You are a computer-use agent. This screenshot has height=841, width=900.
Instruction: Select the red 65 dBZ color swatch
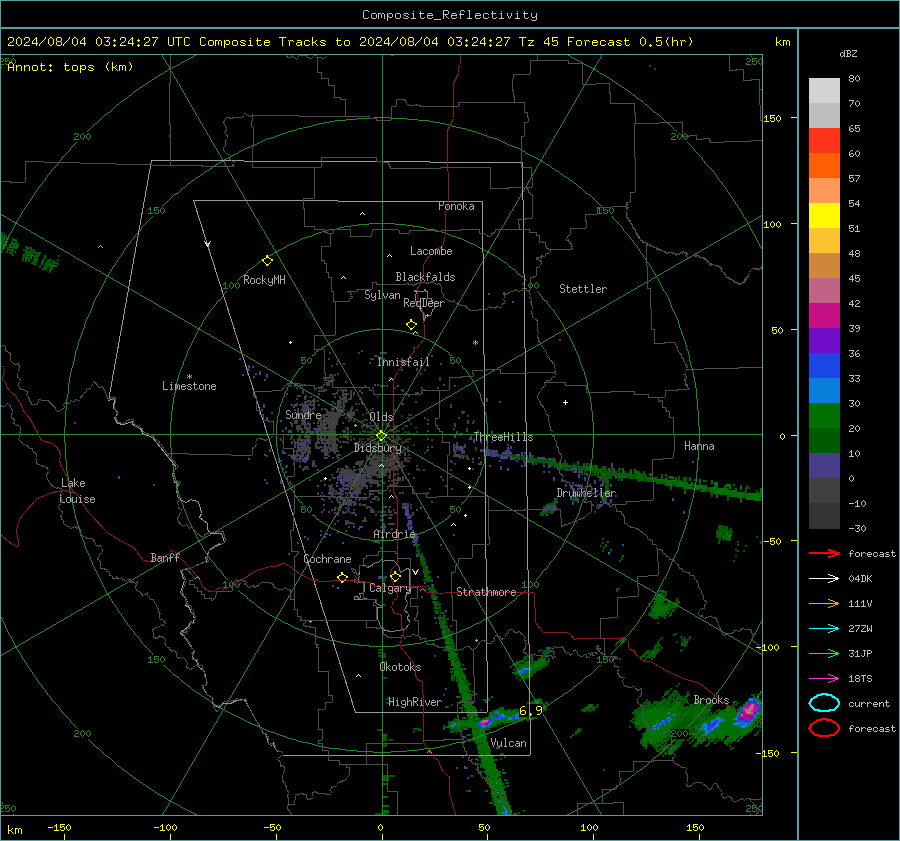824,140
